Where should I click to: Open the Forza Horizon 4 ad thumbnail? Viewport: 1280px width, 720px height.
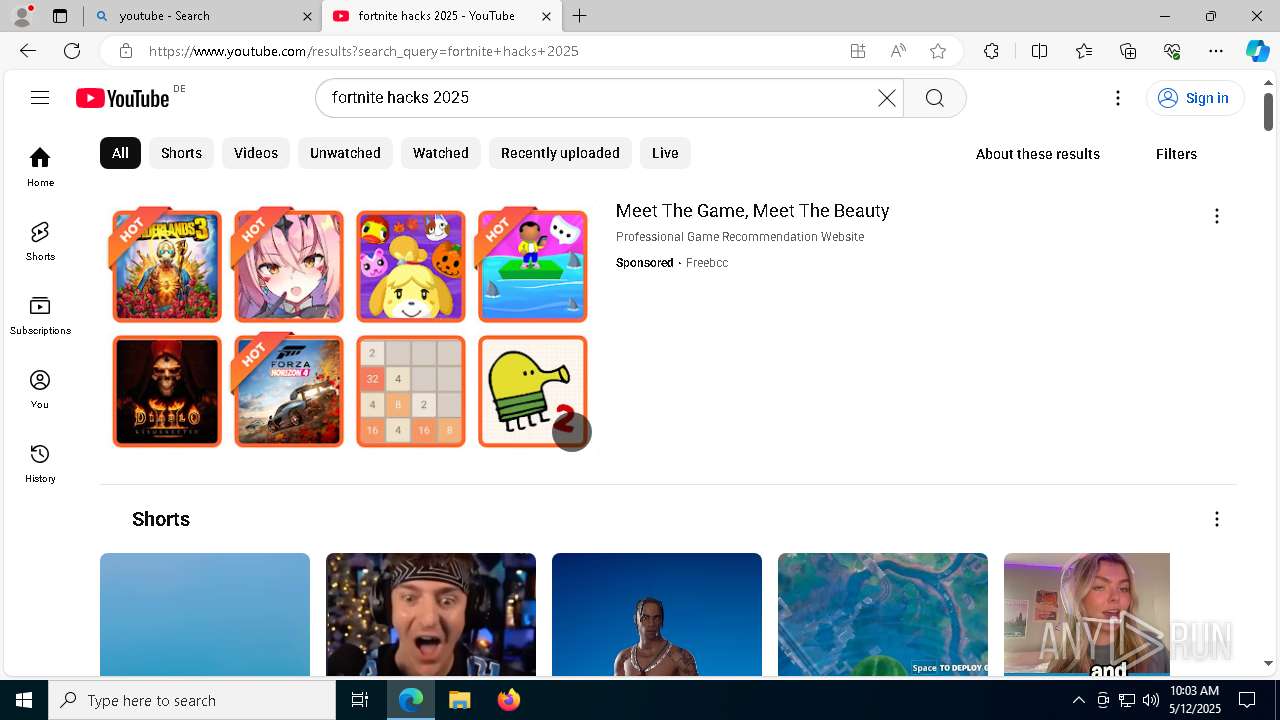pyautogui.click(x=289, y=391)
